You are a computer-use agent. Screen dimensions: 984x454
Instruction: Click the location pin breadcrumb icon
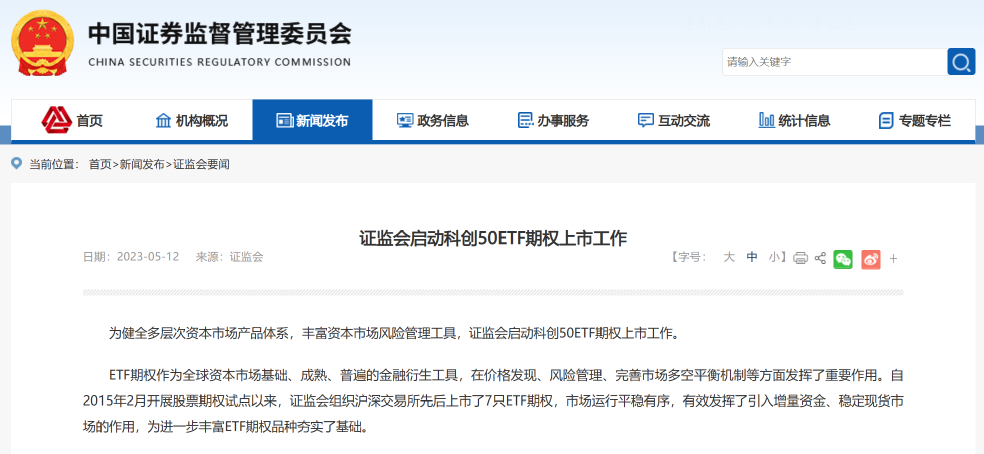tap(17, 163)
